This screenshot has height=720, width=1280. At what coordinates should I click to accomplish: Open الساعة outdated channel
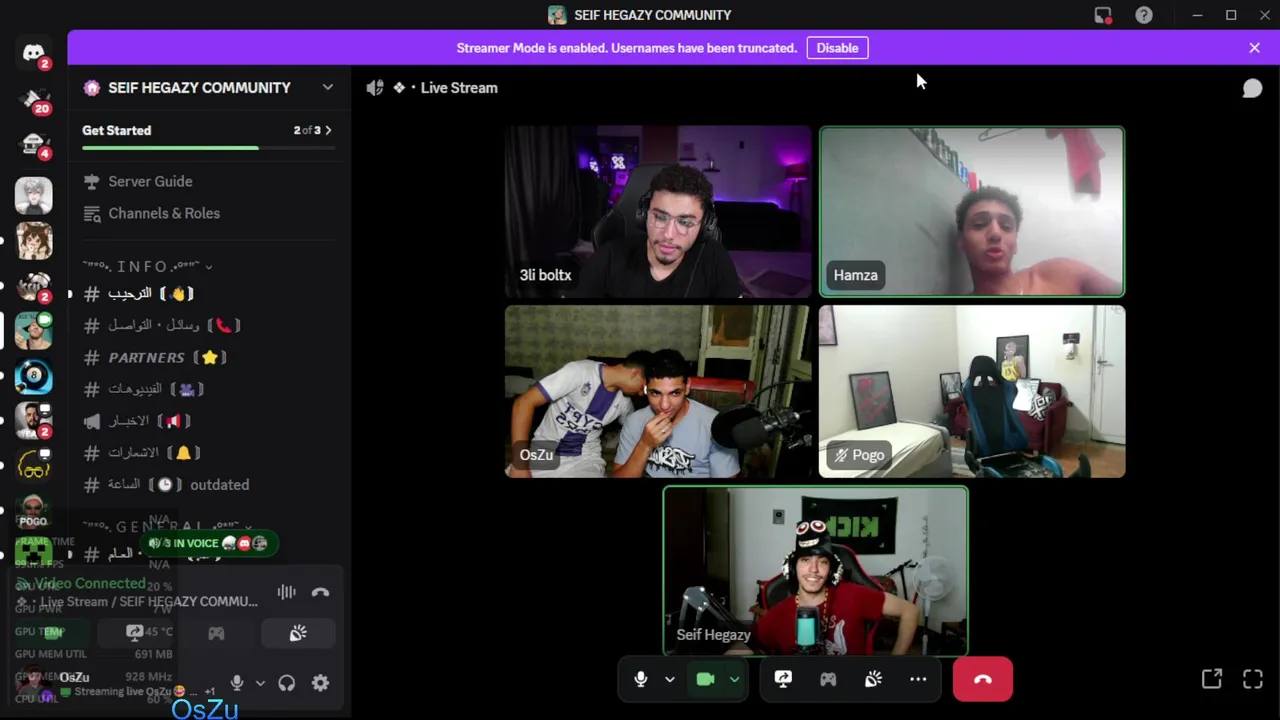[208, 485]
